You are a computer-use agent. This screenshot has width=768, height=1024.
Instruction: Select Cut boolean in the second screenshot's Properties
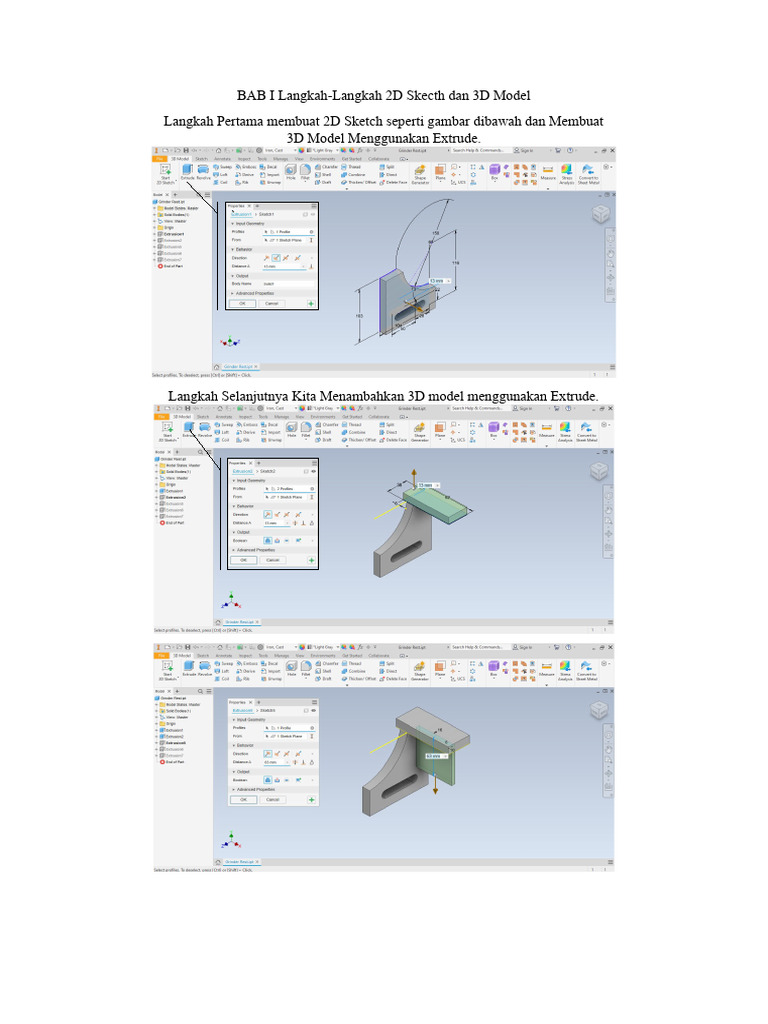tap(277, 541)
